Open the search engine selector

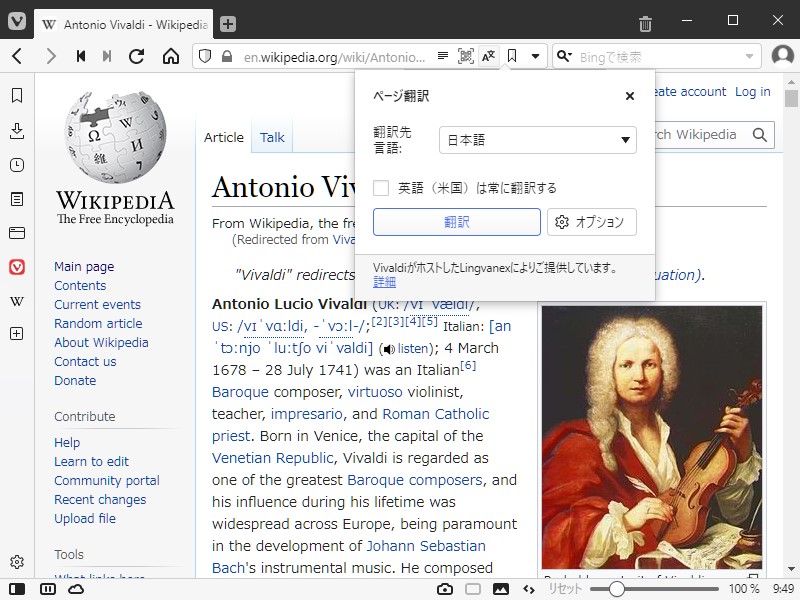[565, 56]
